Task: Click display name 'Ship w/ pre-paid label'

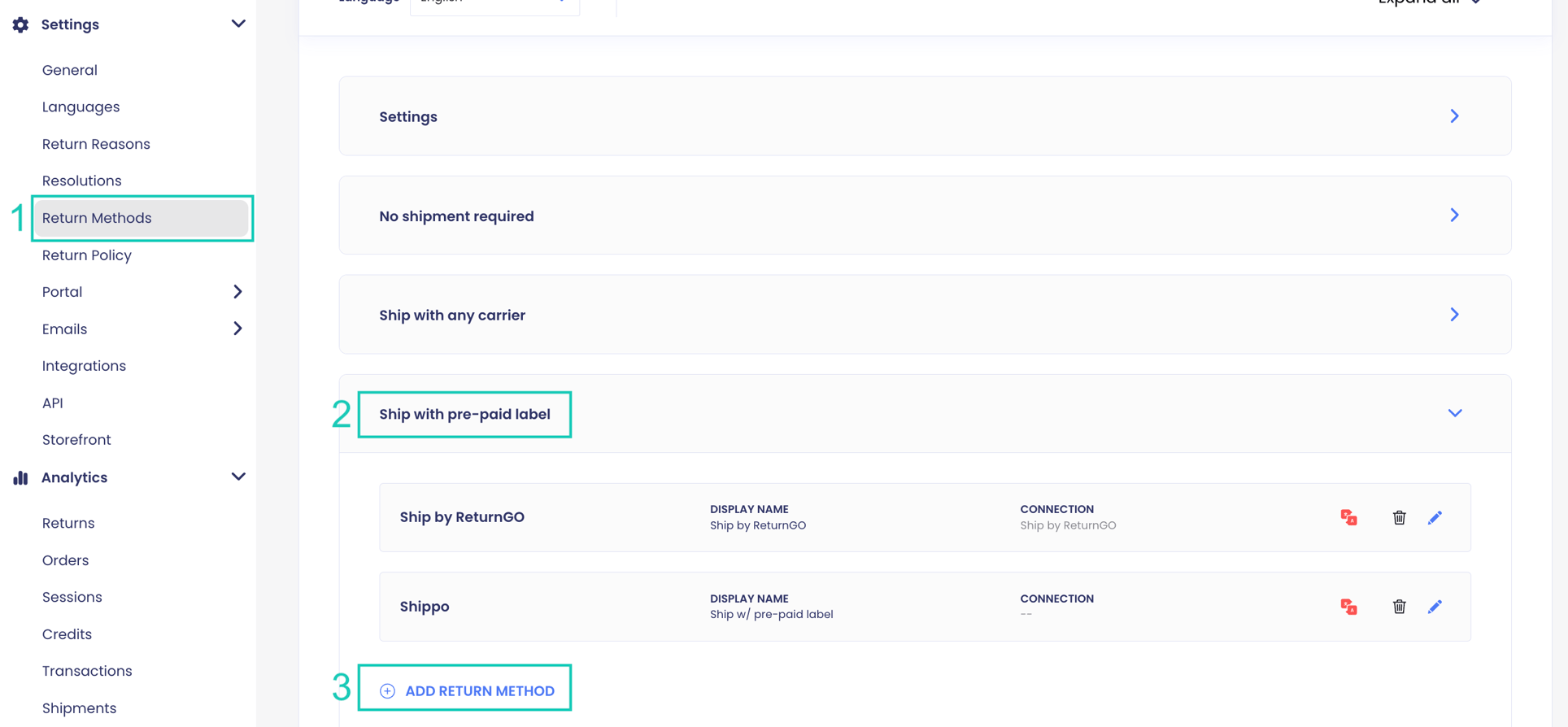Action: 771,614
